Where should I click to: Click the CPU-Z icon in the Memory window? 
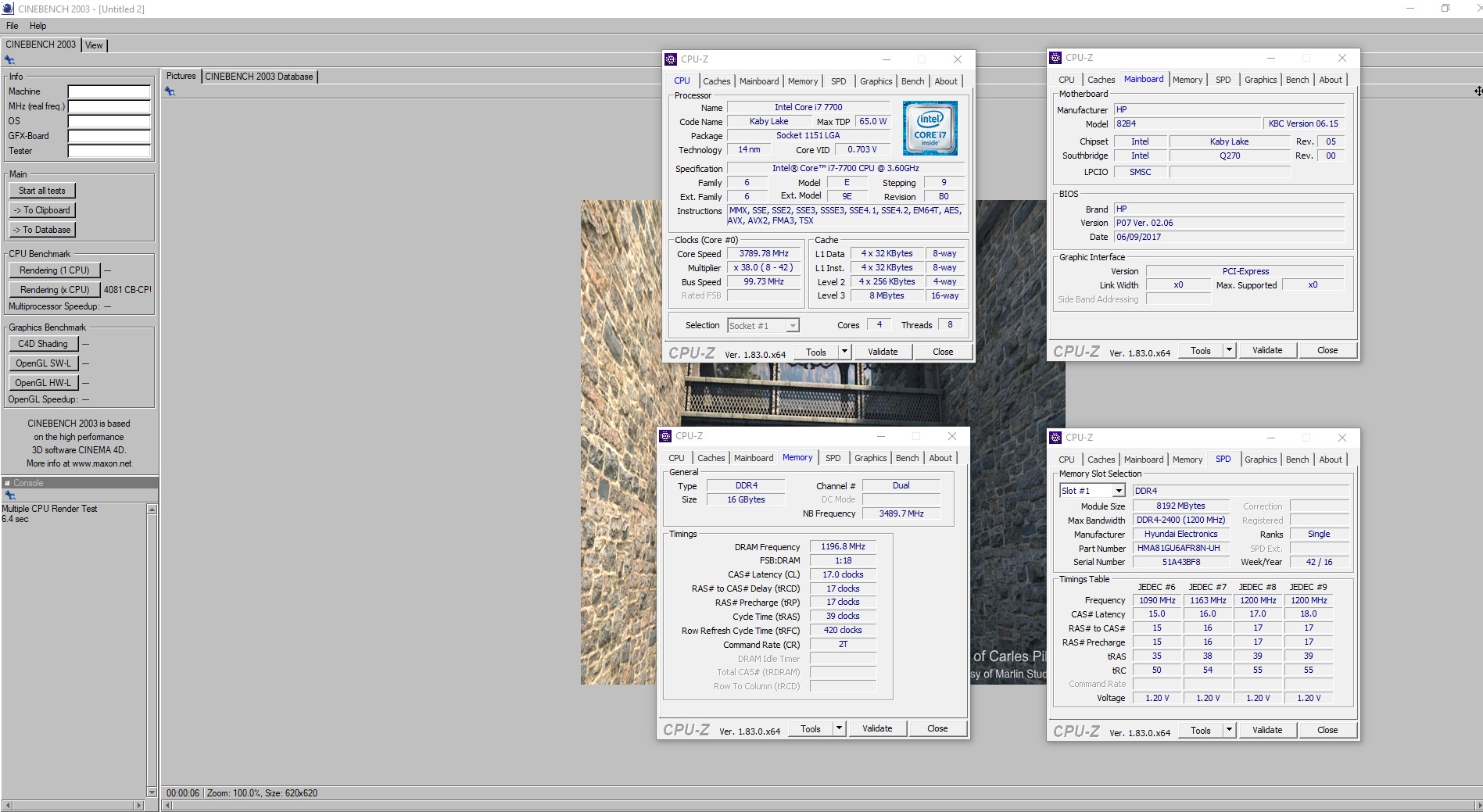pos(665,436)
